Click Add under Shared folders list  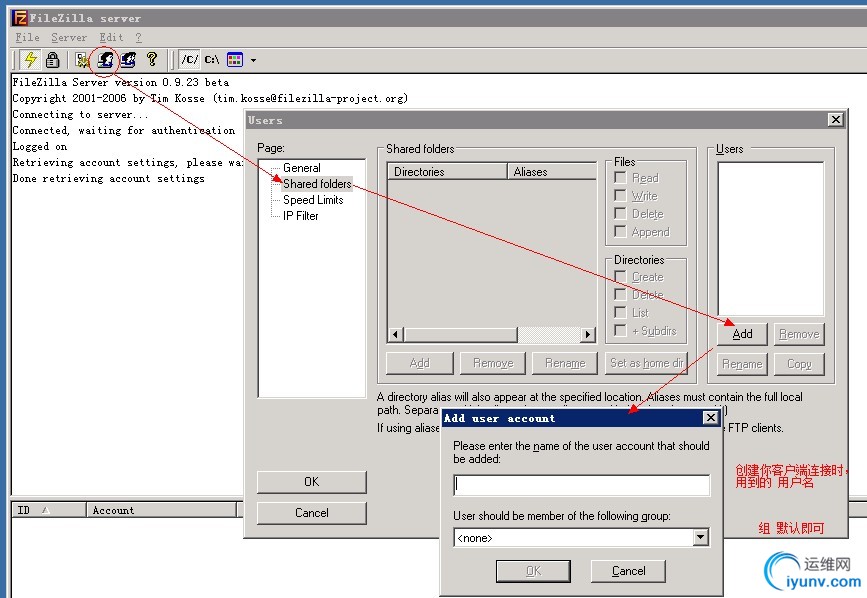pyautogui.click(x=420, y=363)
